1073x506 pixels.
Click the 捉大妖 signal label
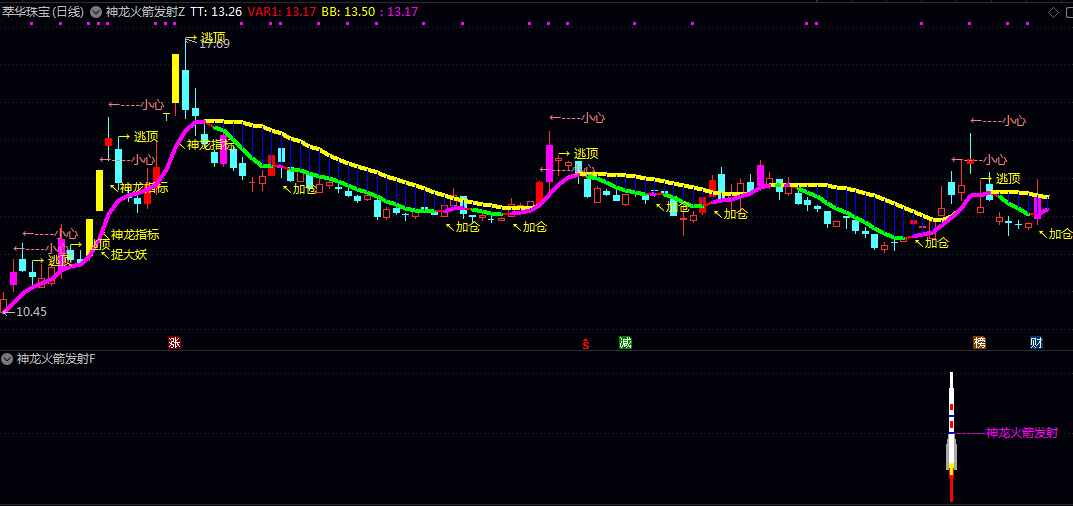click(x=129, y=255)
